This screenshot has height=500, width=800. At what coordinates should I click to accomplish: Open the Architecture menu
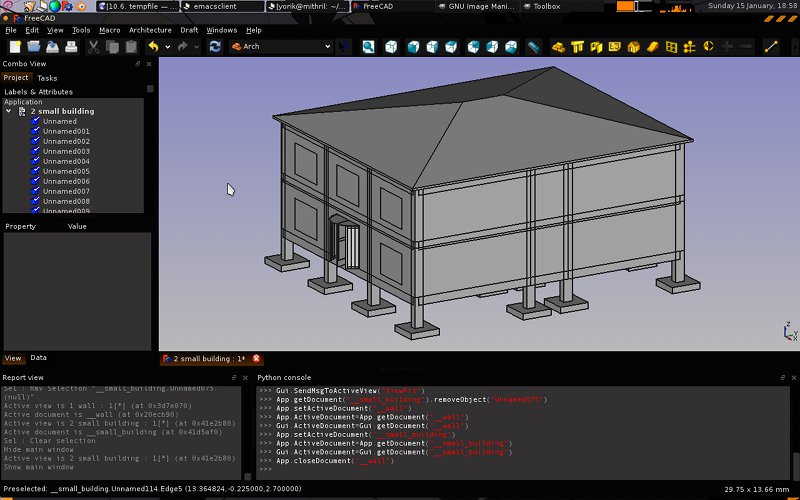point(150,30)
